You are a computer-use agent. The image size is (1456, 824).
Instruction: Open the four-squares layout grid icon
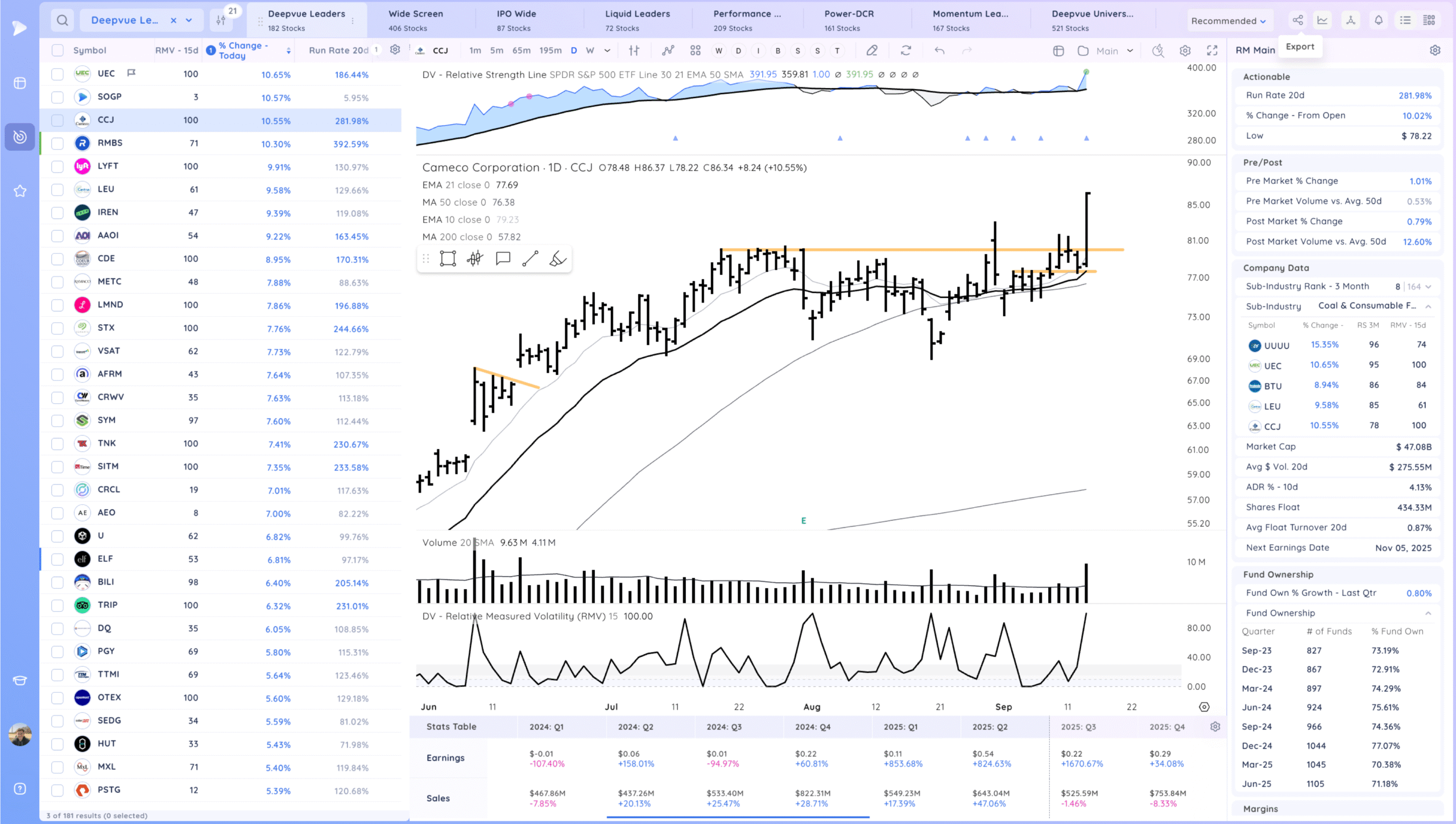coord(695,51)
